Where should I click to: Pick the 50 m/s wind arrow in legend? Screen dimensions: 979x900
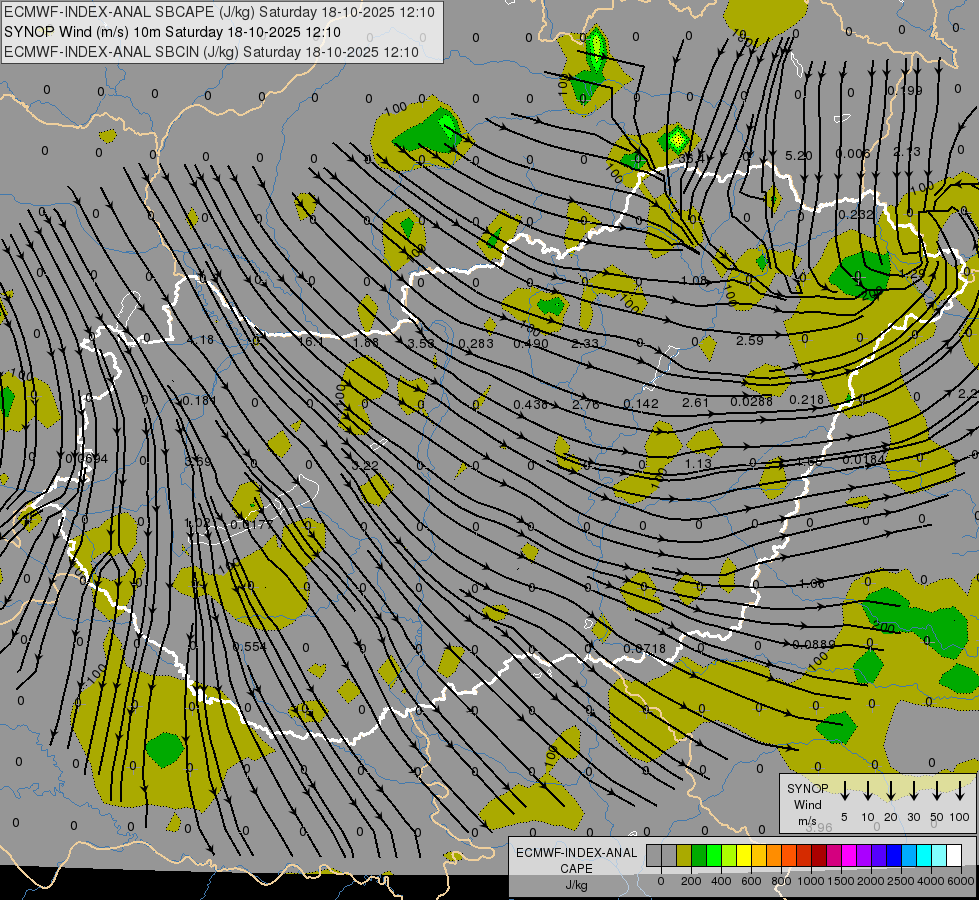pyautogui.click(x=936, y=791)
